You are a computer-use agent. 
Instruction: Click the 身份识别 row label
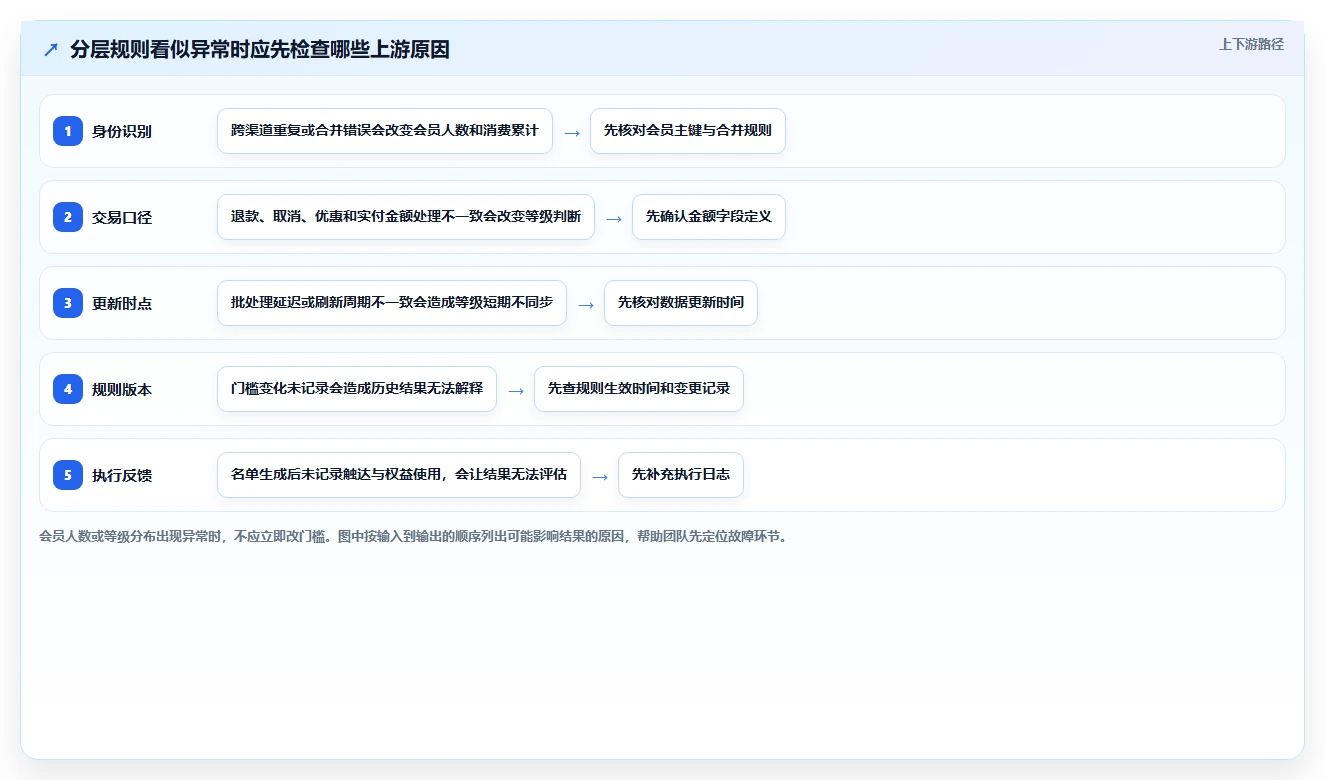pyautogui.click(x=122, y=131)
